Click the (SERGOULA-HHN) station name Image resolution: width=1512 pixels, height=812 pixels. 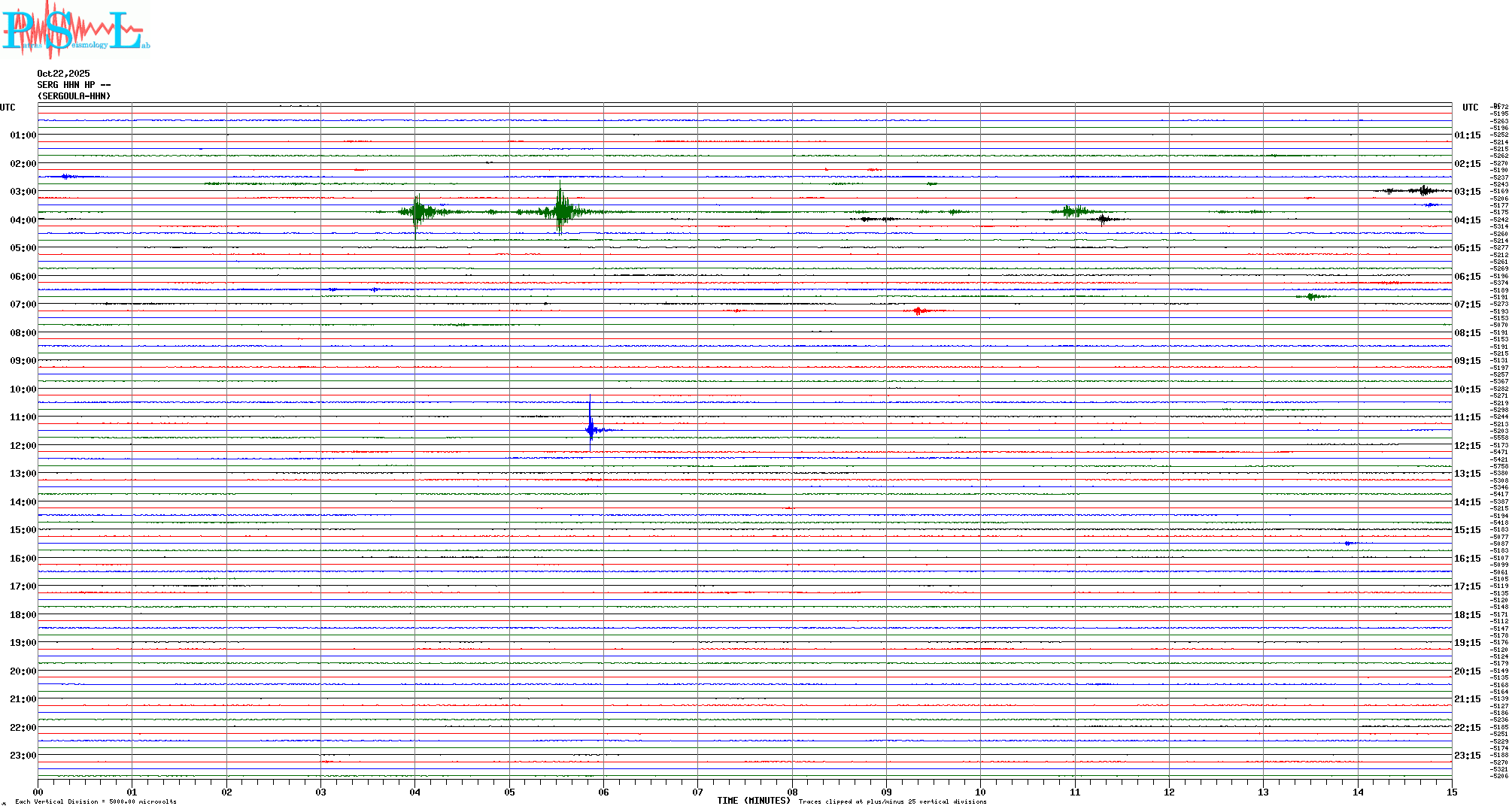click(74, 96)
